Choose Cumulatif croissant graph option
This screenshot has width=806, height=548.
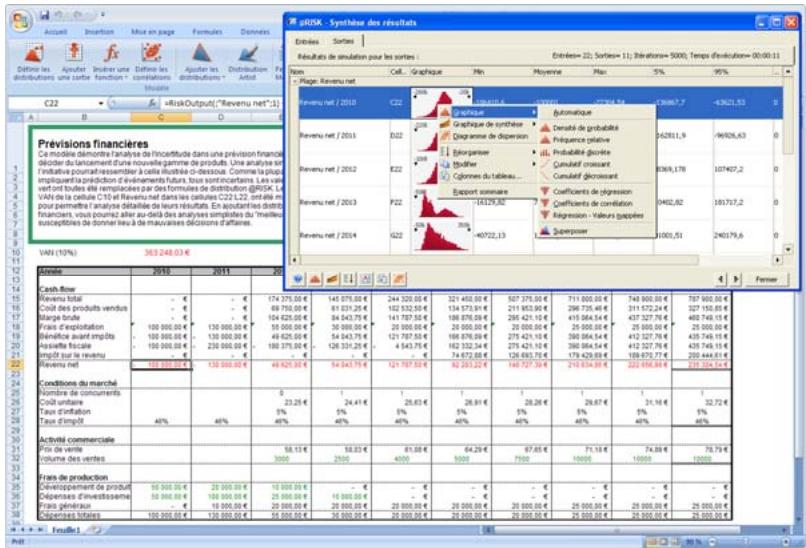[x=579, y=163]
